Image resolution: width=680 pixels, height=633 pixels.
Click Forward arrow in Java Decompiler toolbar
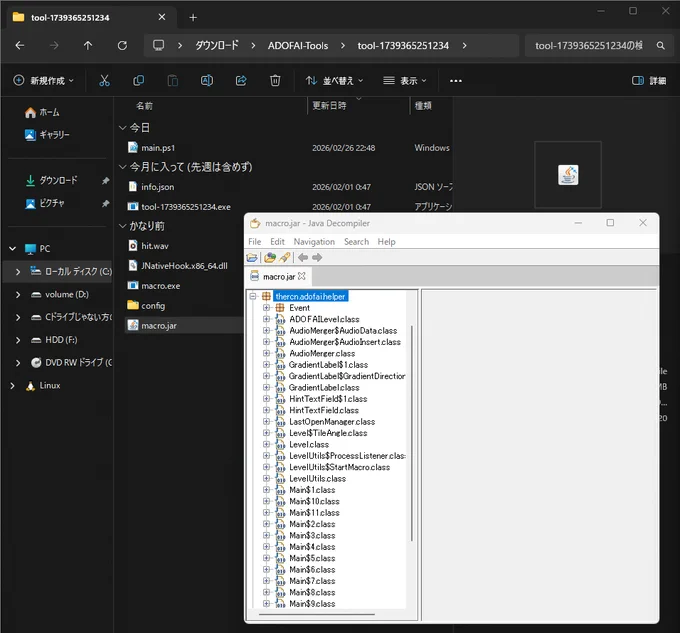tap(317, 258)
